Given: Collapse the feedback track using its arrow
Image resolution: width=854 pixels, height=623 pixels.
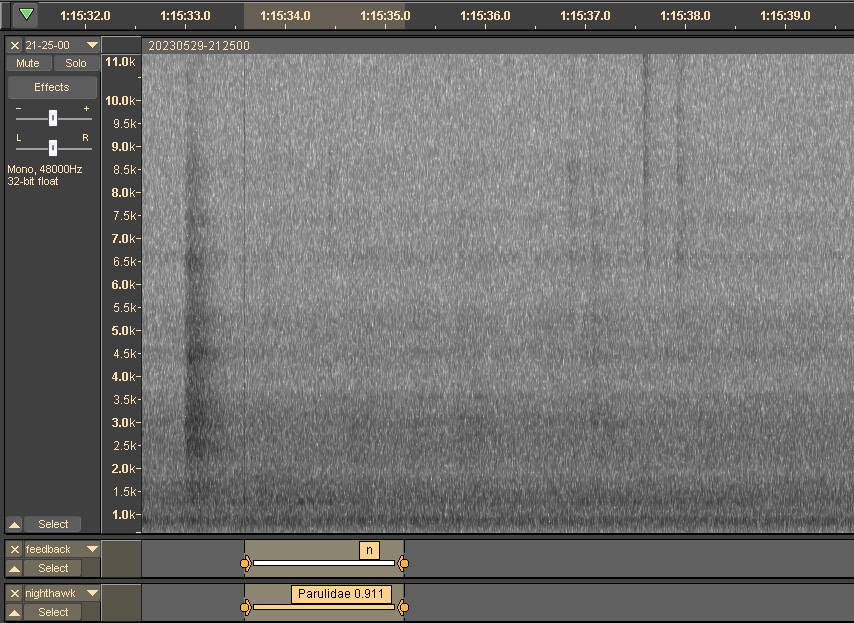Looking at the screenshot, I should tap(13, 568).
